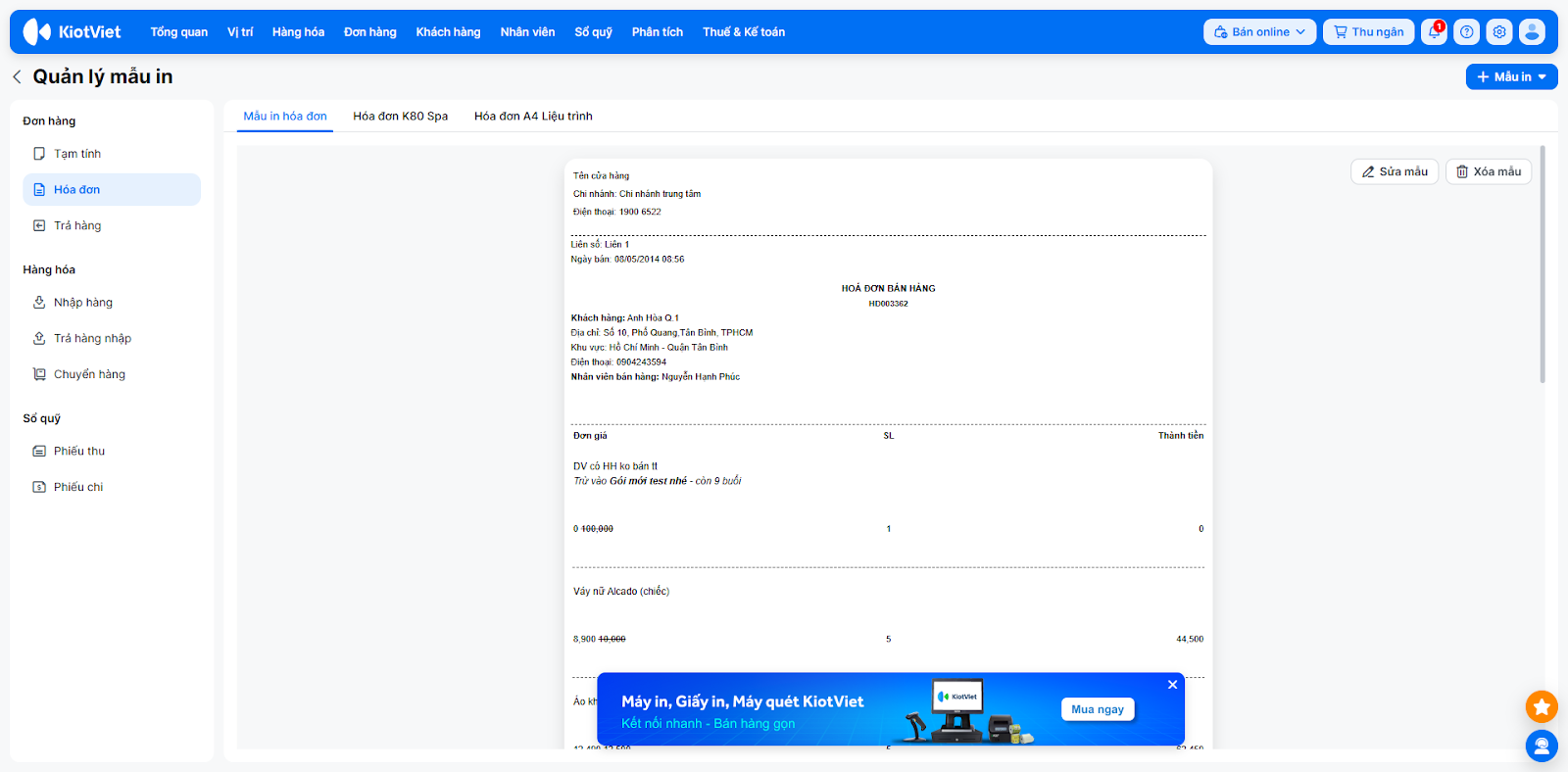Viewport: 1568px width, 772px height.
Task: Switch to the Mẫu in hóa đơn tab
Action: point(285,116)
